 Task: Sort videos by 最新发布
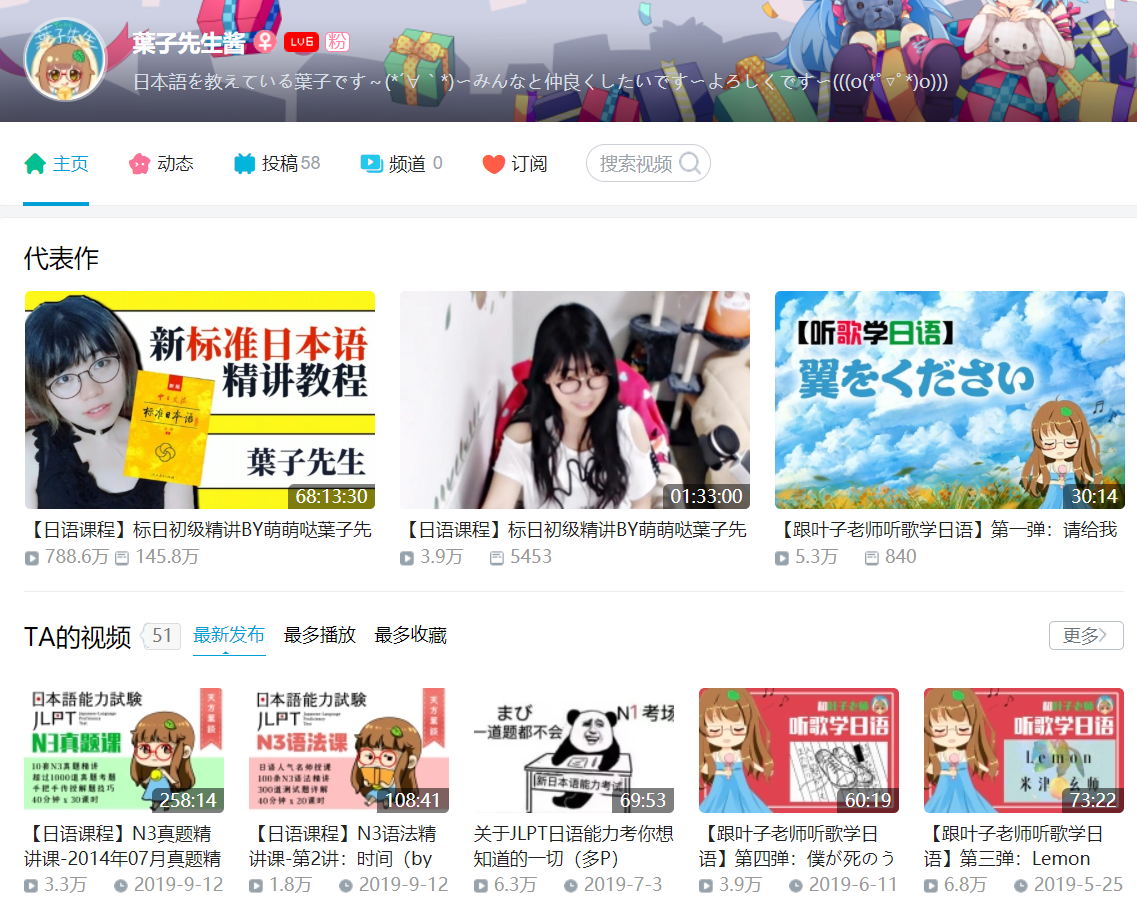tap(229, 635)
